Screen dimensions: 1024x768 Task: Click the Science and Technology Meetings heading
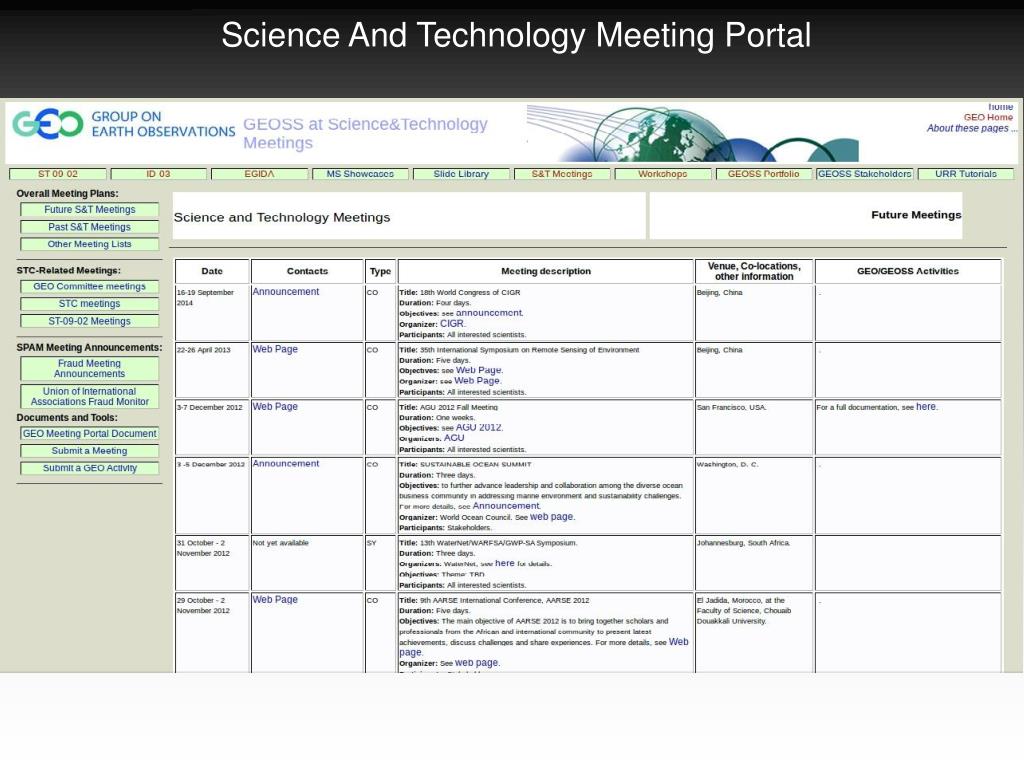(x=281, y=217)
